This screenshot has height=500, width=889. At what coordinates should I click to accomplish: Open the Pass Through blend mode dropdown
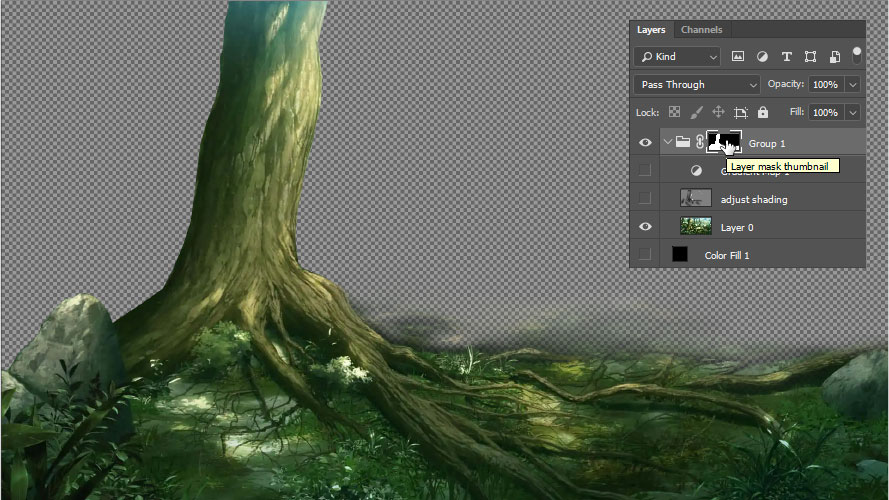697,85
